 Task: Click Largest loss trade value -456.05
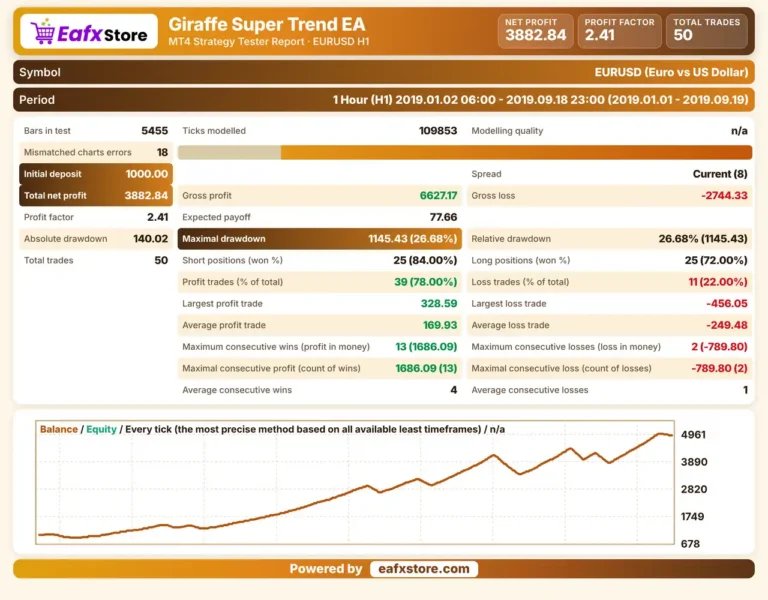click(727, 303)
